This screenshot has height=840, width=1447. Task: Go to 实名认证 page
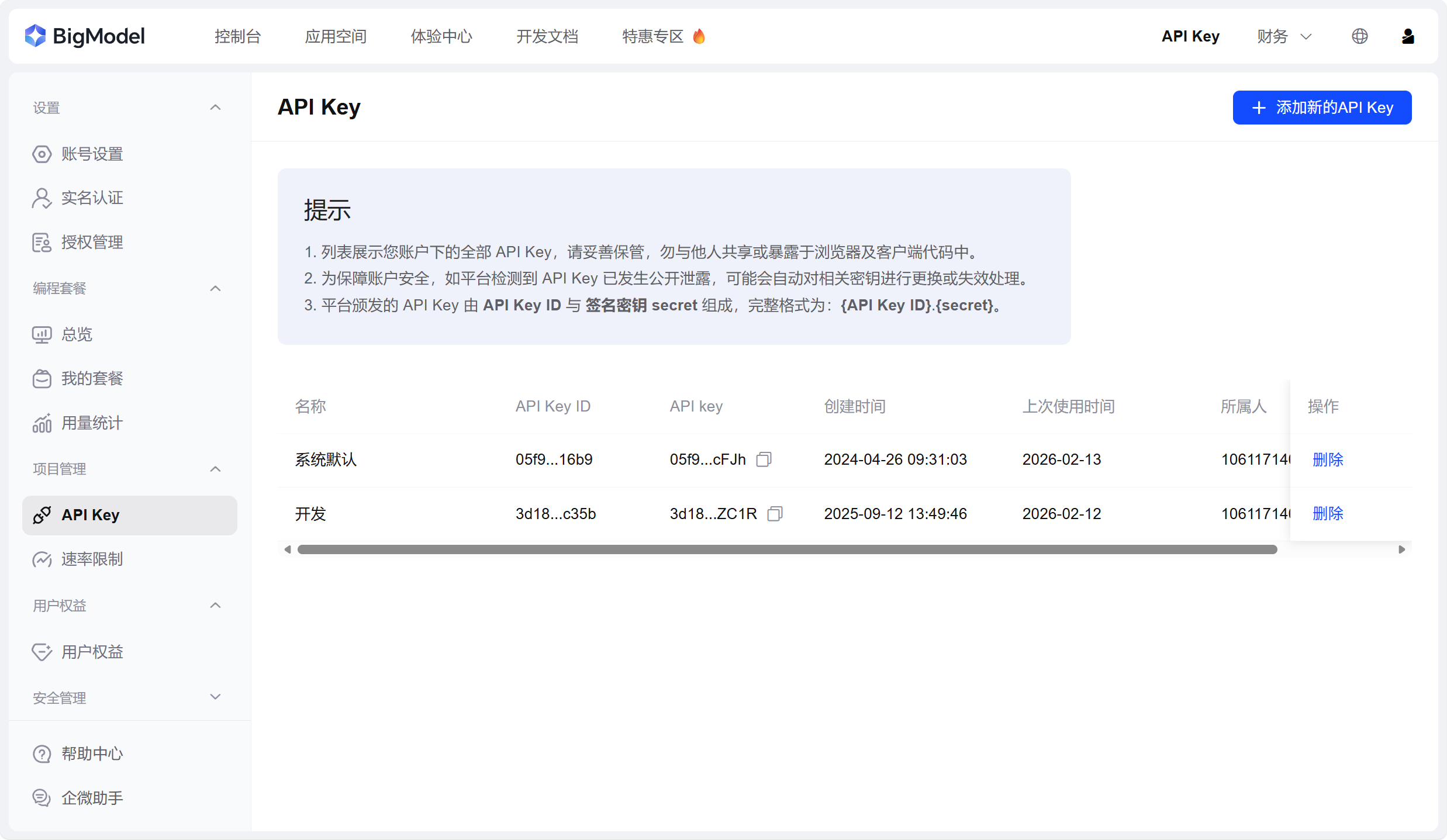click(92, 198)
